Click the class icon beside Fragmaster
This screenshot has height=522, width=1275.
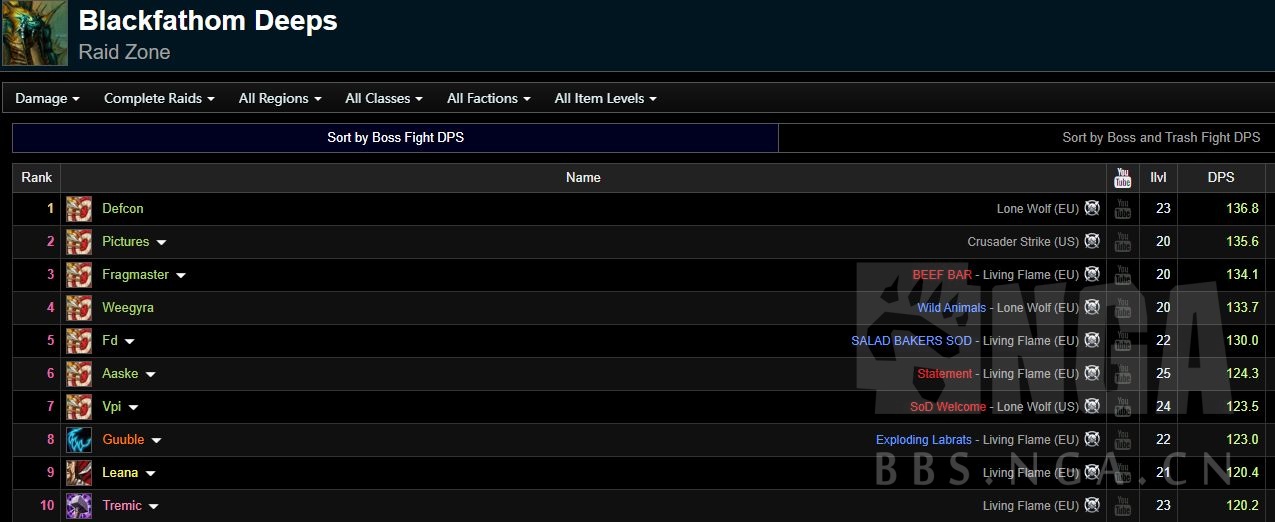click(x=79, y=275)
